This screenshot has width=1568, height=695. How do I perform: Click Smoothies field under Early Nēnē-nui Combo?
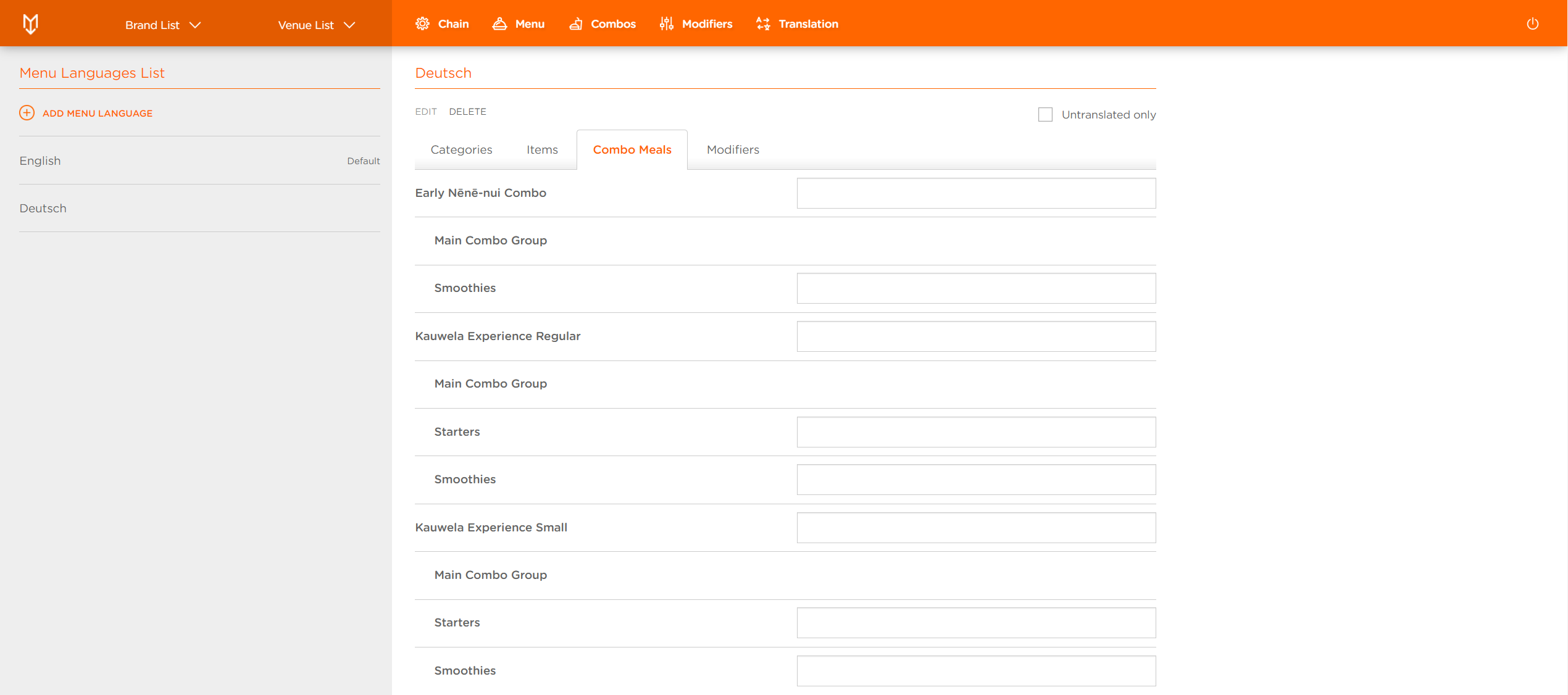pos(976,288)
